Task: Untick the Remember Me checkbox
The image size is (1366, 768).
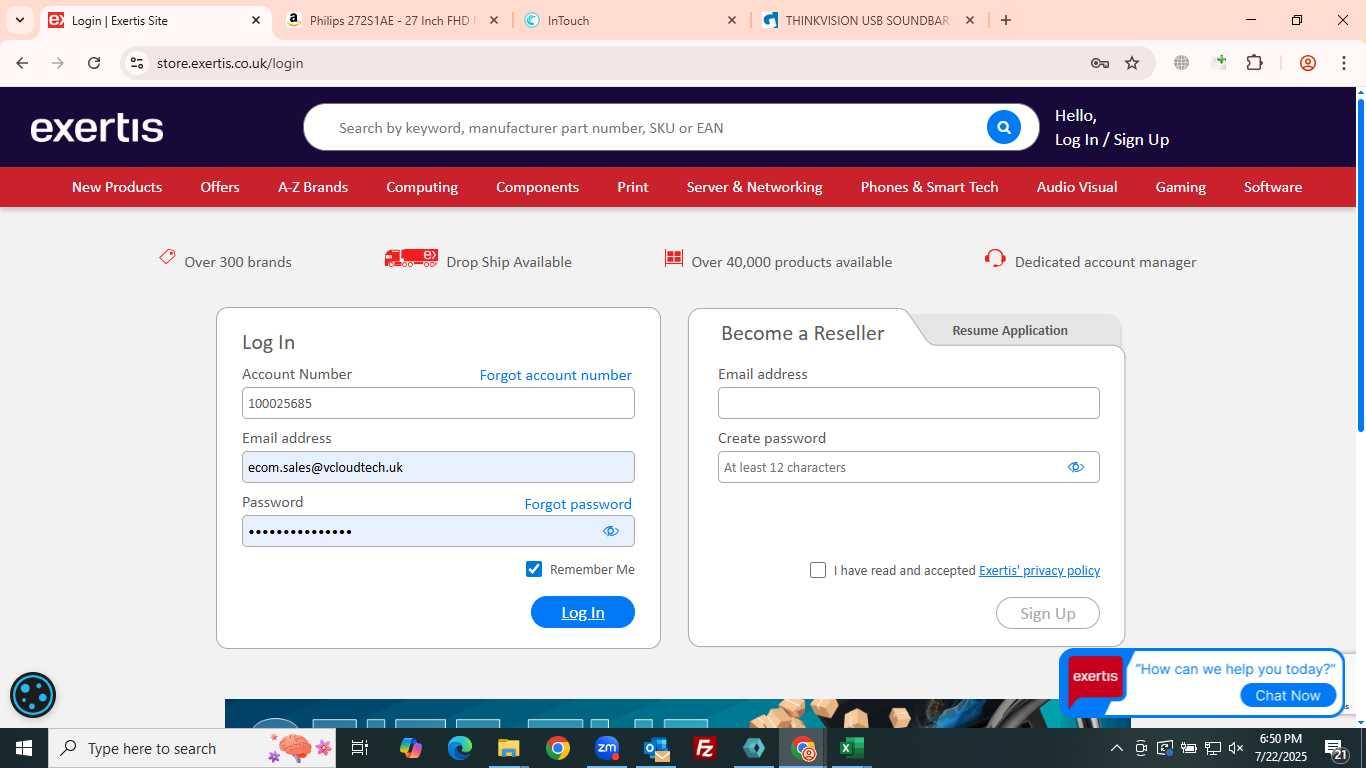Action: point(534,569)
